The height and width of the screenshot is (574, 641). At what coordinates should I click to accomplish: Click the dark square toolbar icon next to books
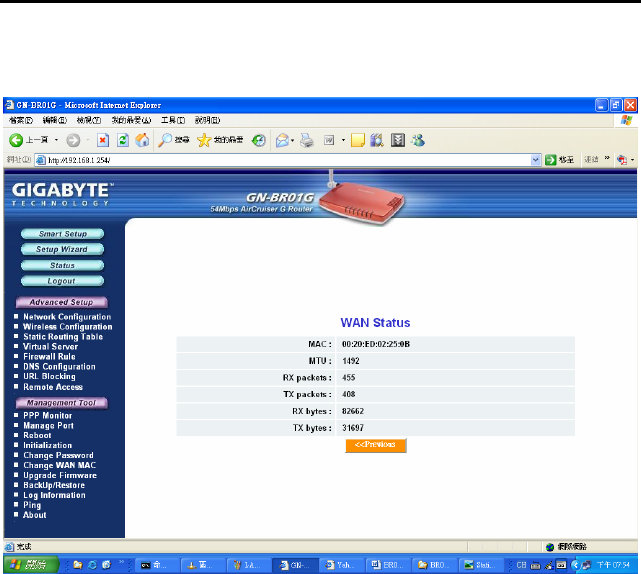point(398,140)
